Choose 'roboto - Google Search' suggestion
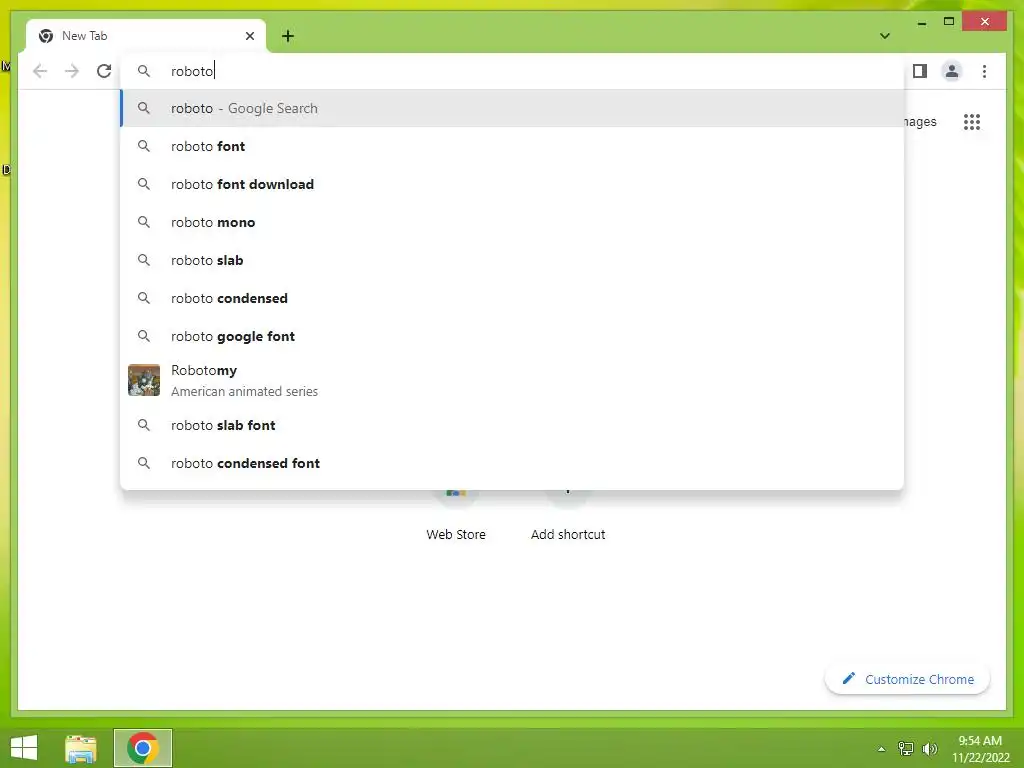Screen dimensions: 1024x768 [513, 108]
